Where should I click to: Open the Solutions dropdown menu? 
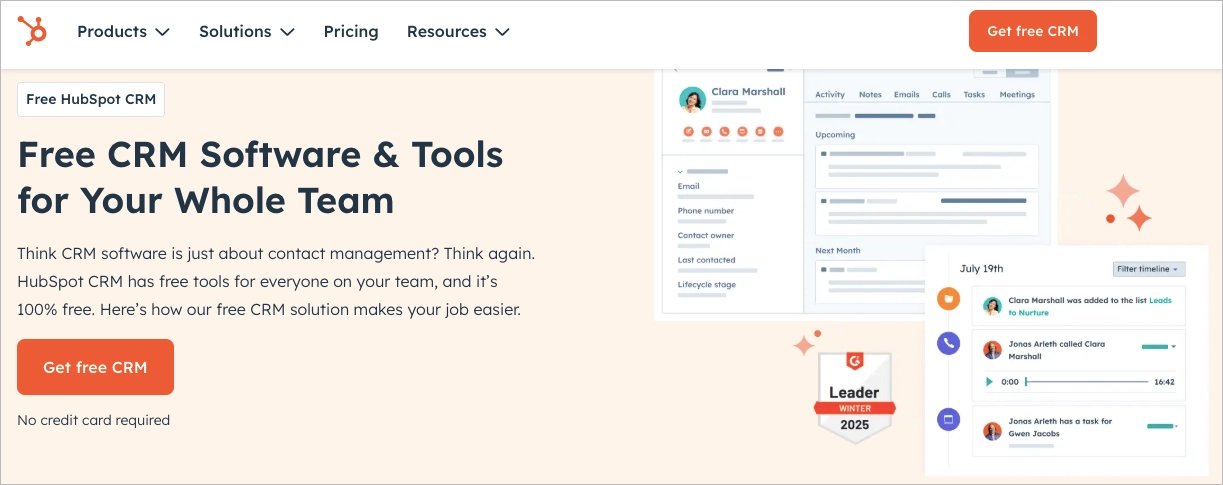(x=246, y=32)
